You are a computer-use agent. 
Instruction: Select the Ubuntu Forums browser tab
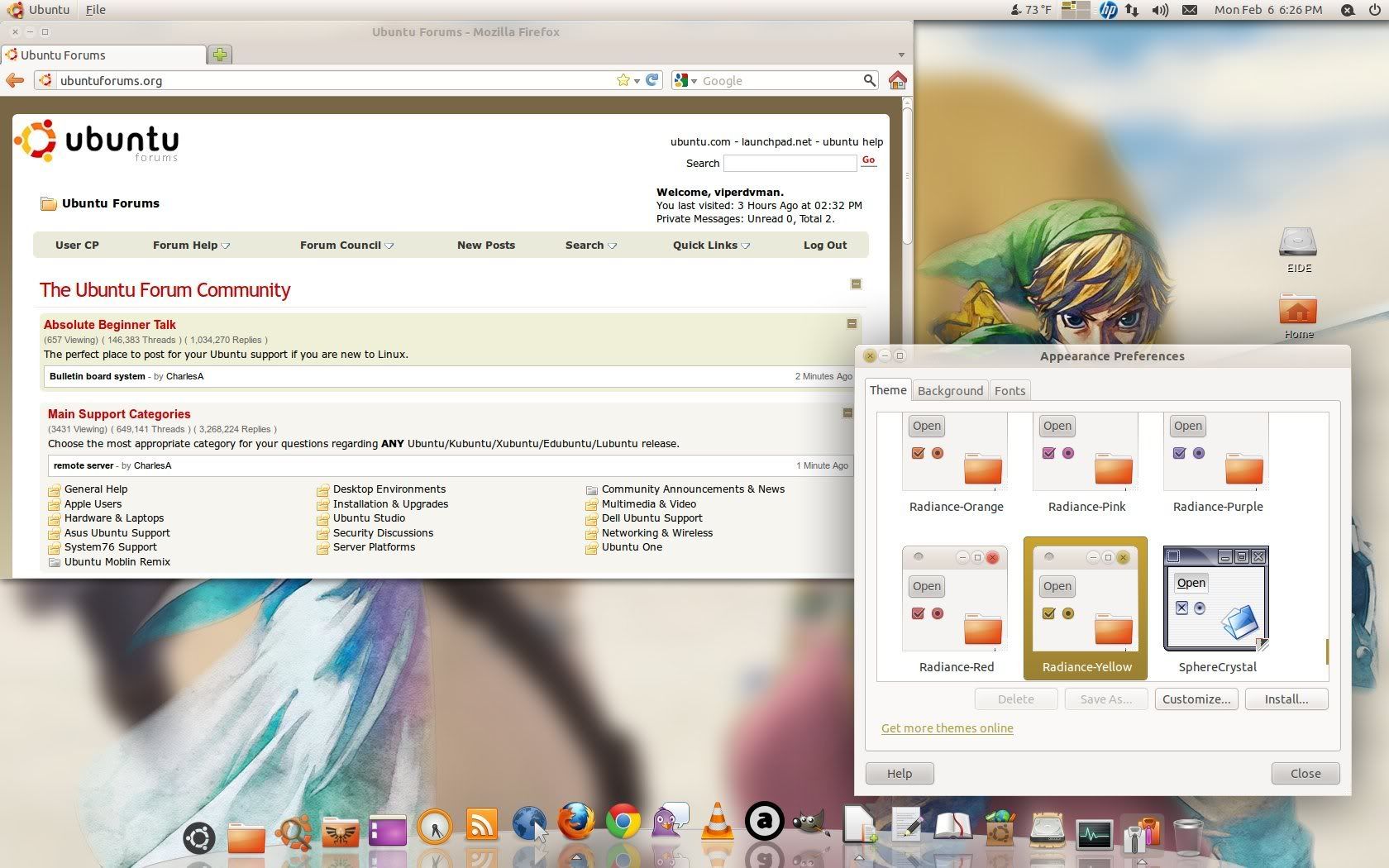(x=103, y=55)
